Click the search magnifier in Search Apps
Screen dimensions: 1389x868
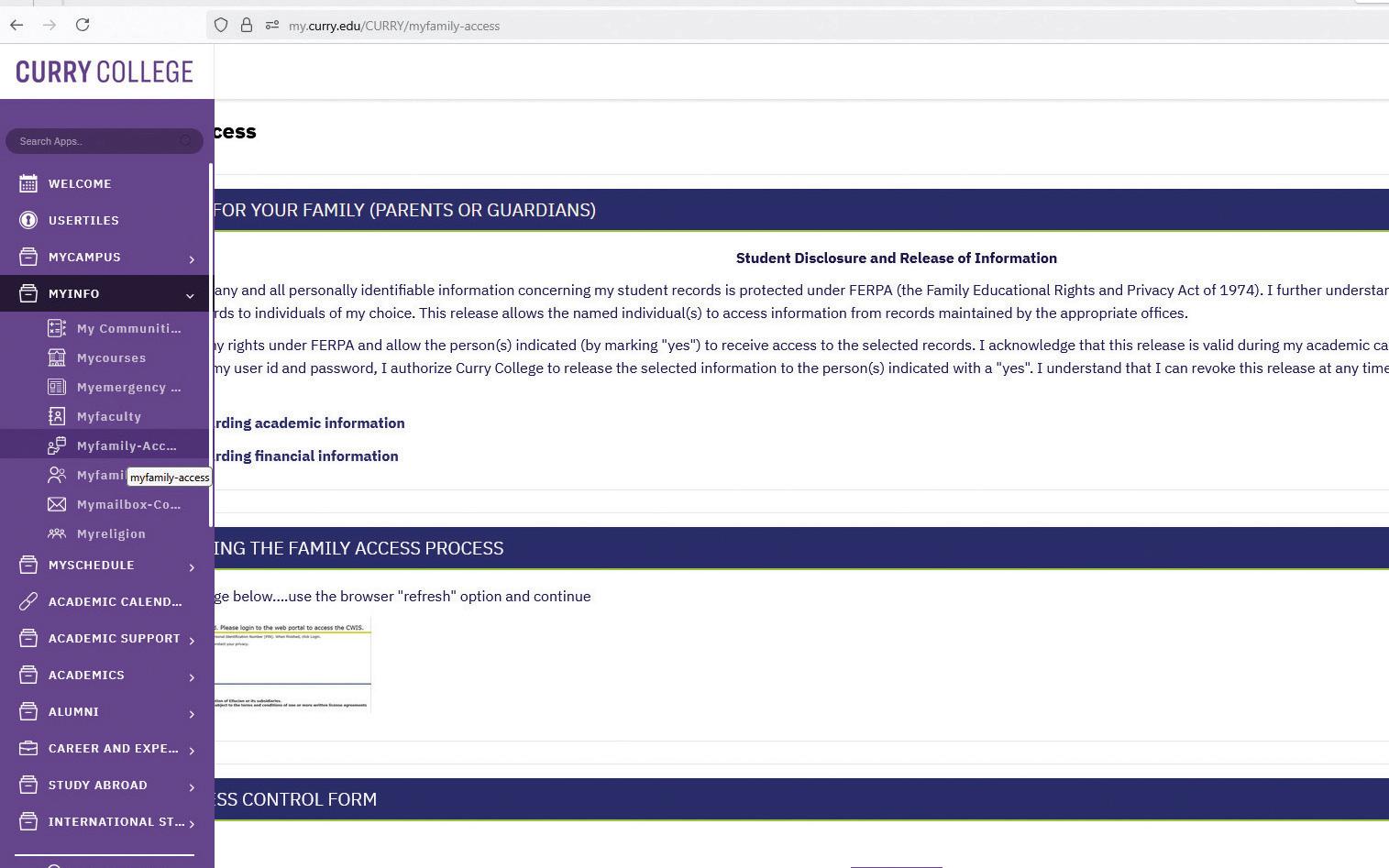(x=186, y=140)
